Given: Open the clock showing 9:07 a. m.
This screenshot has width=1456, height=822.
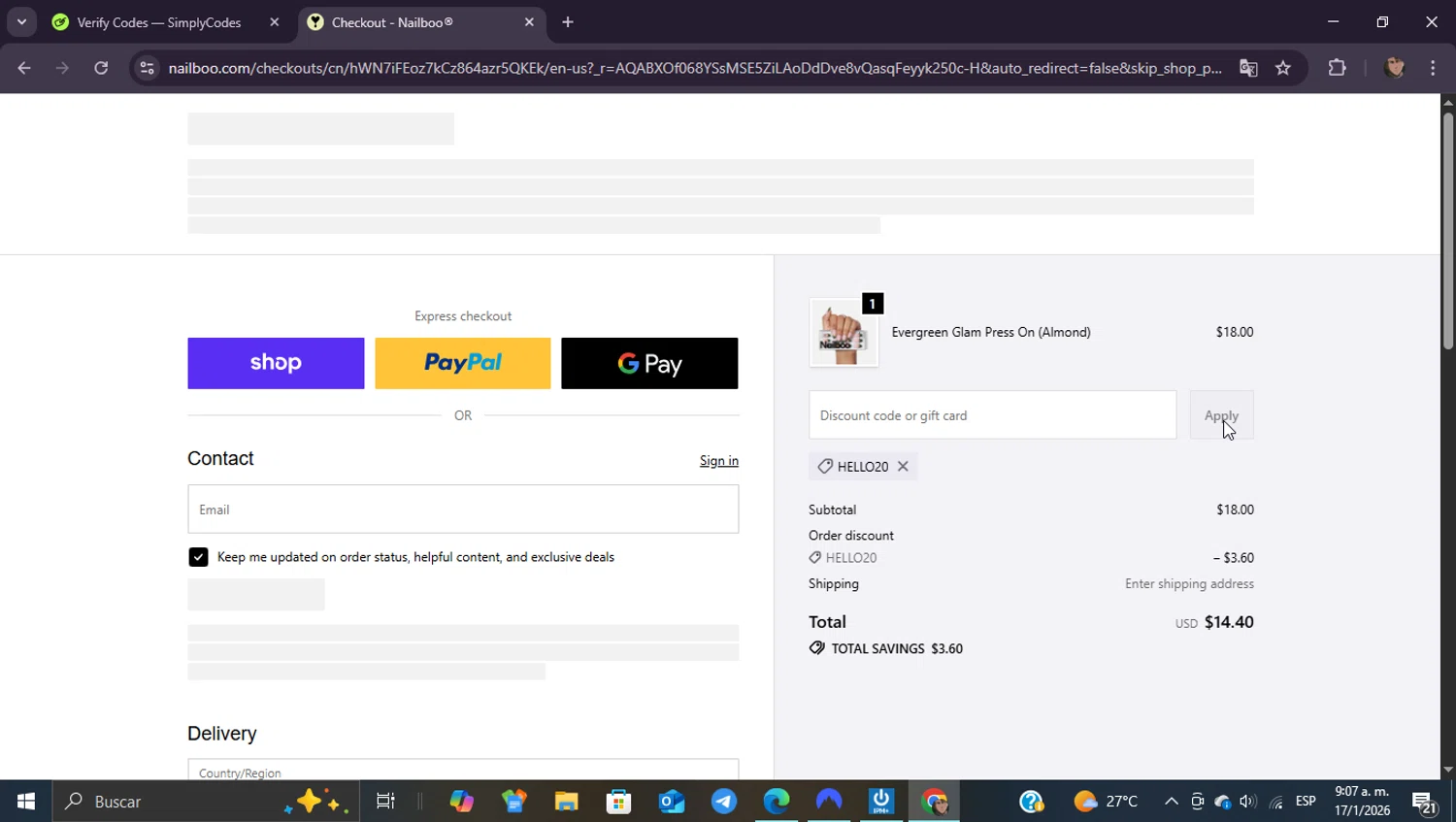Looking at the screenshot, I should pos(1362,802).
